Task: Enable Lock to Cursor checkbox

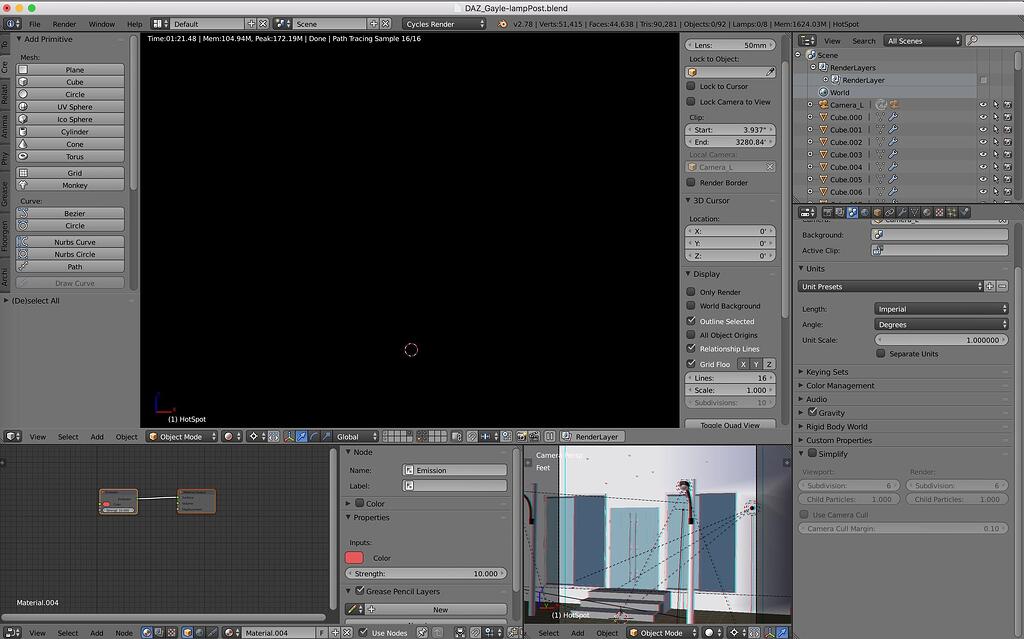Action: click(x=691, y=86)
